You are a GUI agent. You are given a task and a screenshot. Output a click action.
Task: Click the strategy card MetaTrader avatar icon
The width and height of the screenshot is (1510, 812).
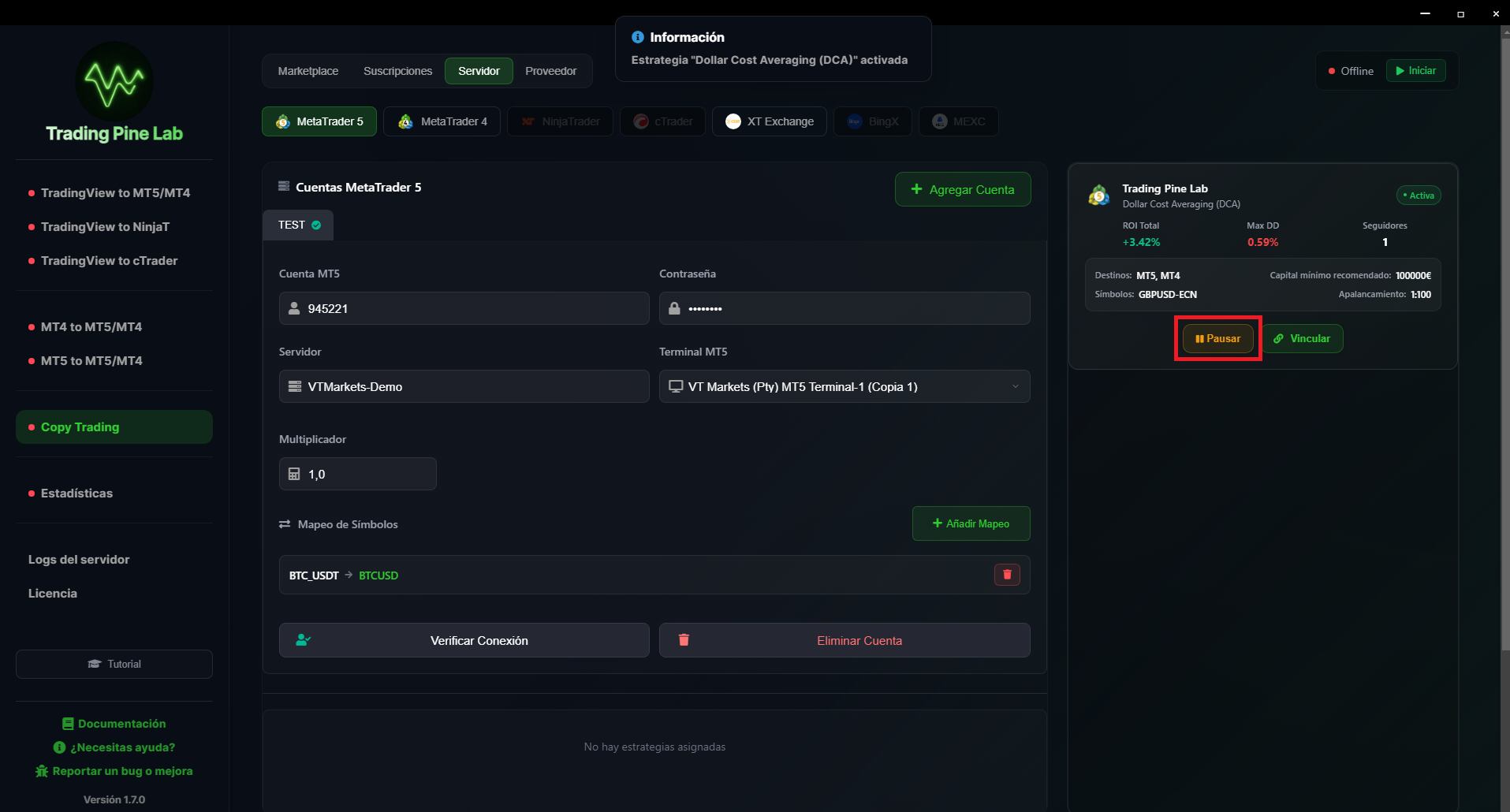pos(1099,196)
